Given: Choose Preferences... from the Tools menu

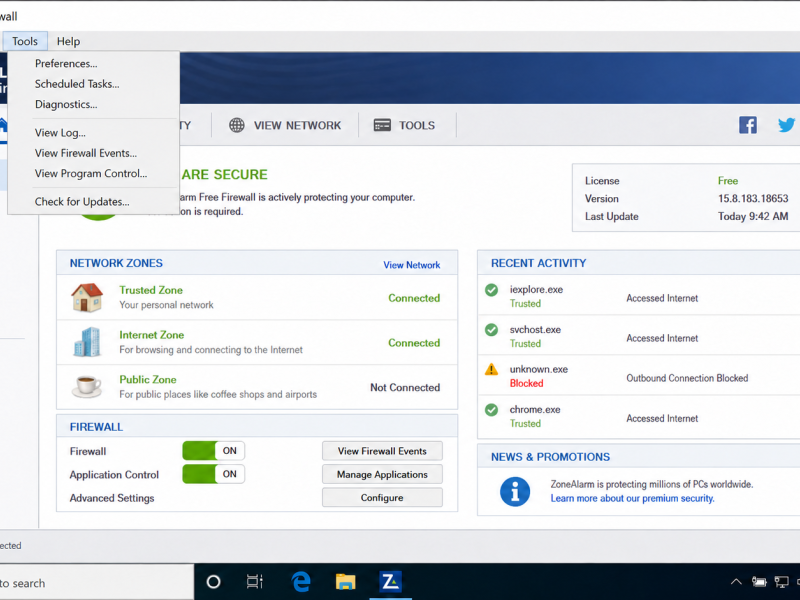Looking at the screenshot, I should [x=66, y=64].
